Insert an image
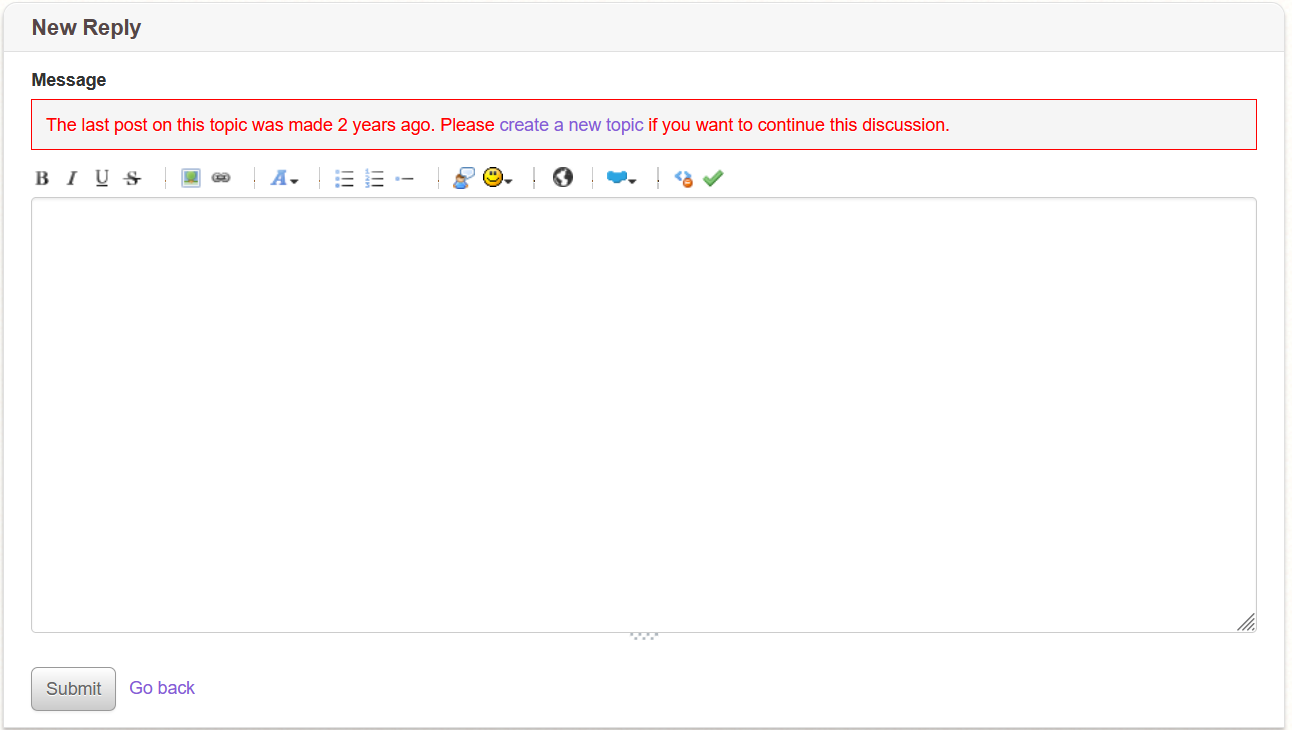Screen dimensions: 1292x730 click(190, 177)
